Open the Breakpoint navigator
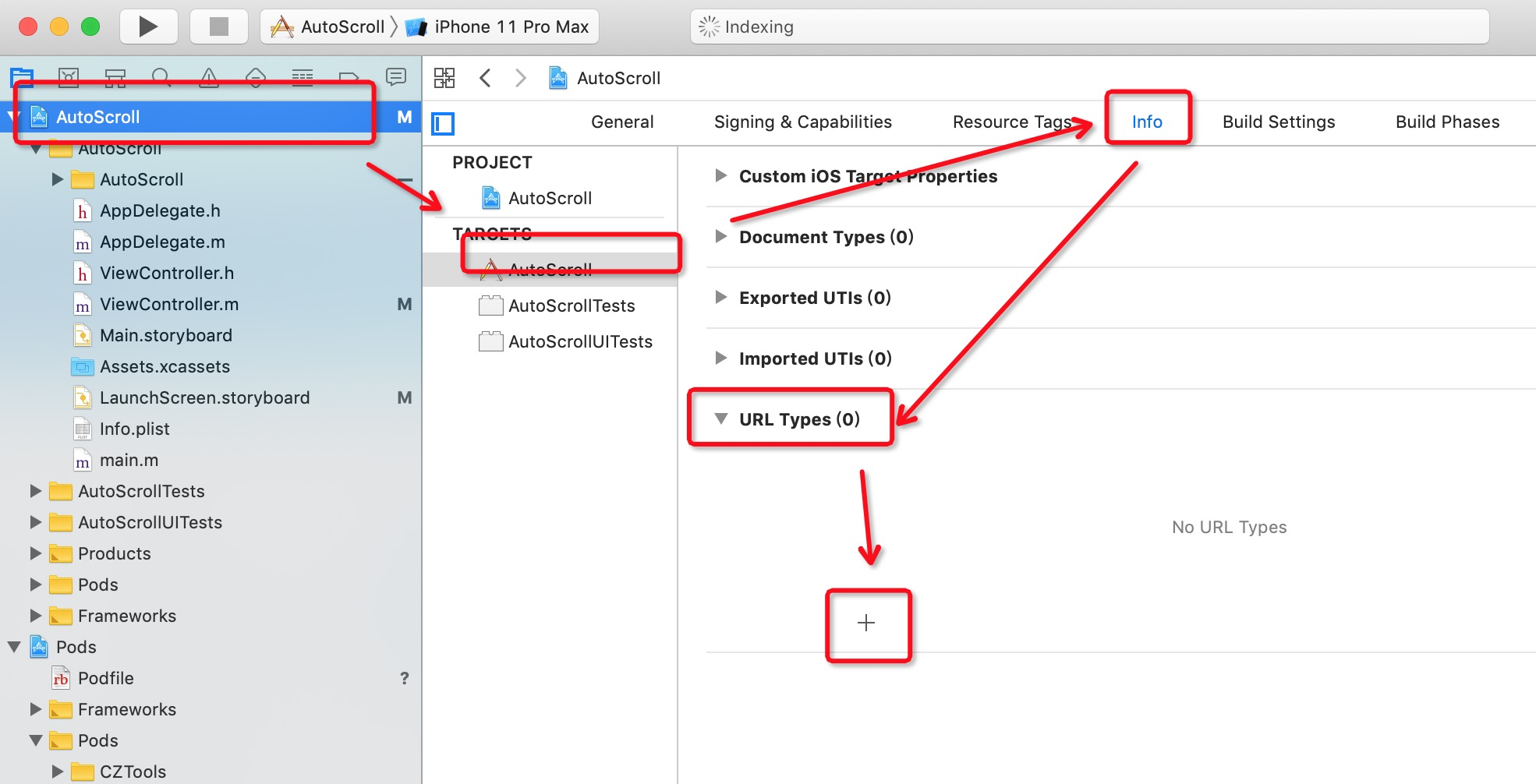1536x784 pixels. (349, 77)
